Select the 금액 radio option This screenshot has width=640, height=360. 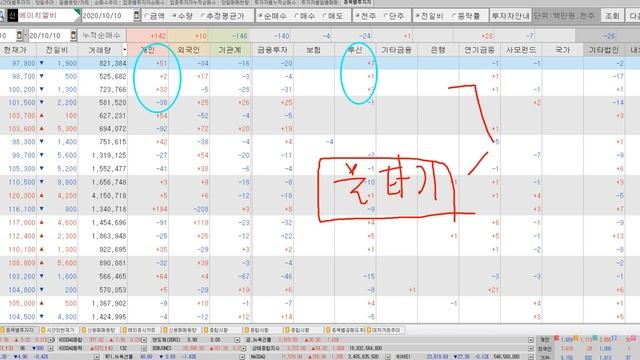[x=154, y=16]
